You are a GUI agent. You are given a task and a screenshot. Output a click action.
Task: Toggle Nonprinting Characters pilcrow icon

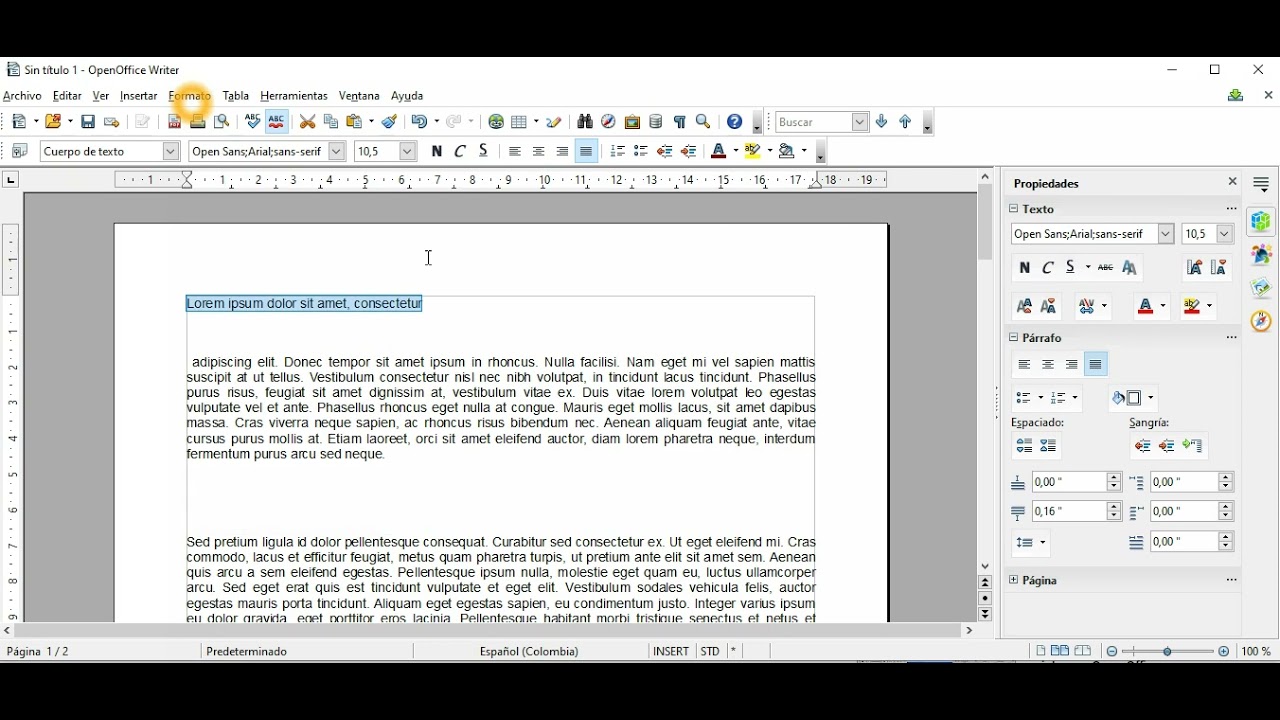pyautogui.click(x=680, y=122)
